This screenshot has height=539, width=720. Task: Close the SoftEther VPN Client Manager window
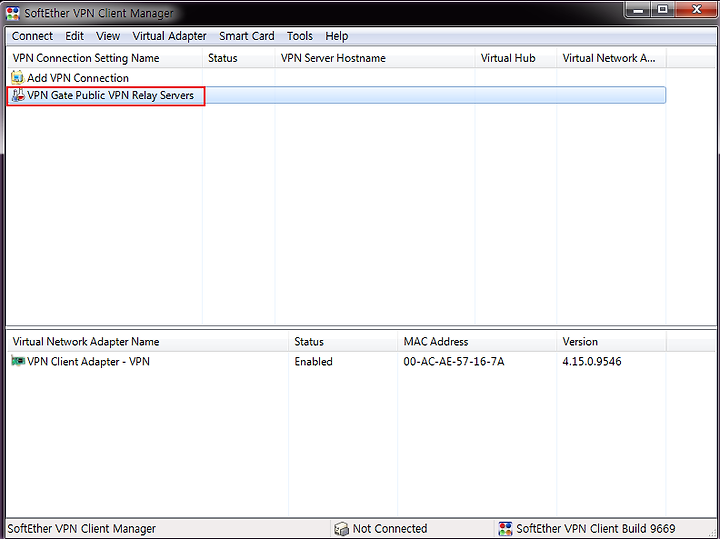pos(697,9)
